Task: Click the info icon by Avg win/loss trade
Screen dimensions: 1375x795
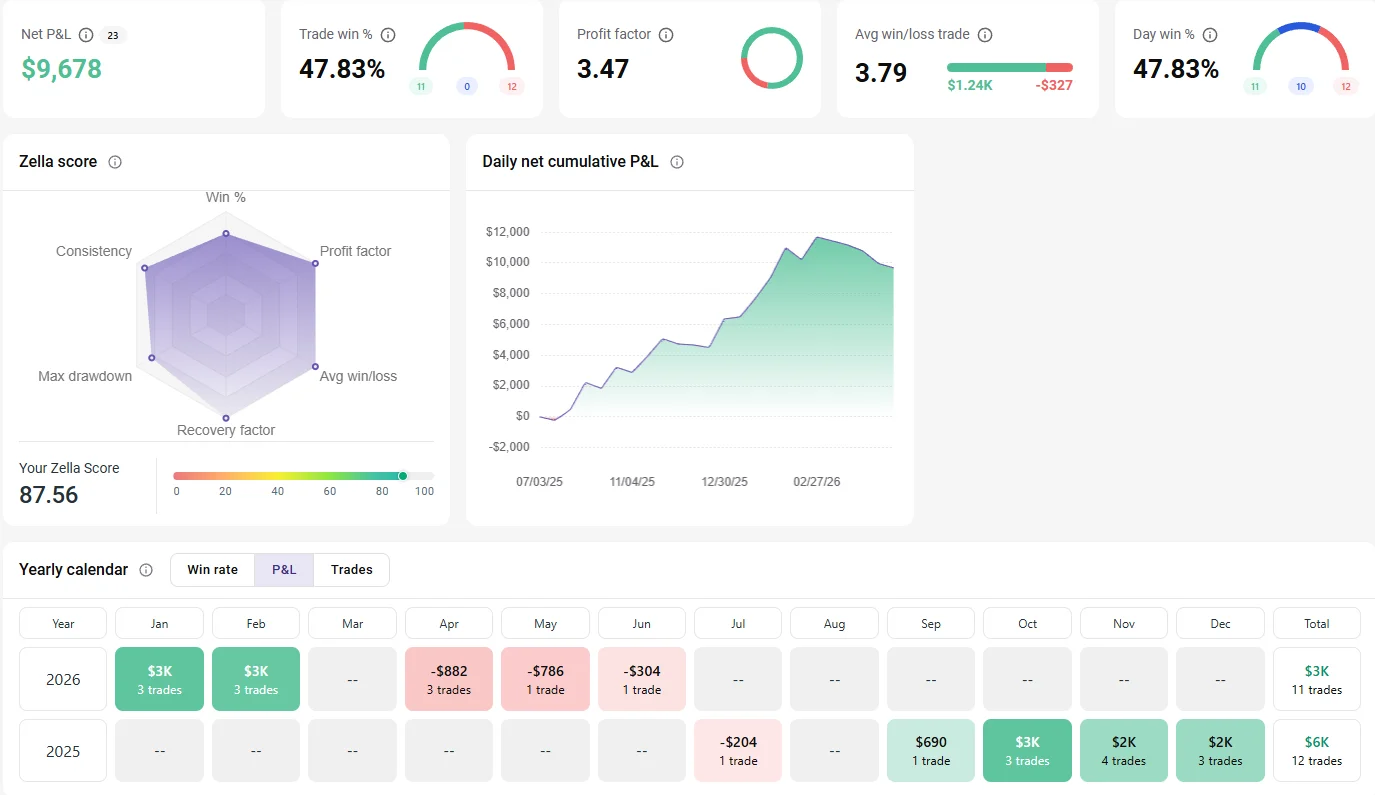Action: click(985, 35)
